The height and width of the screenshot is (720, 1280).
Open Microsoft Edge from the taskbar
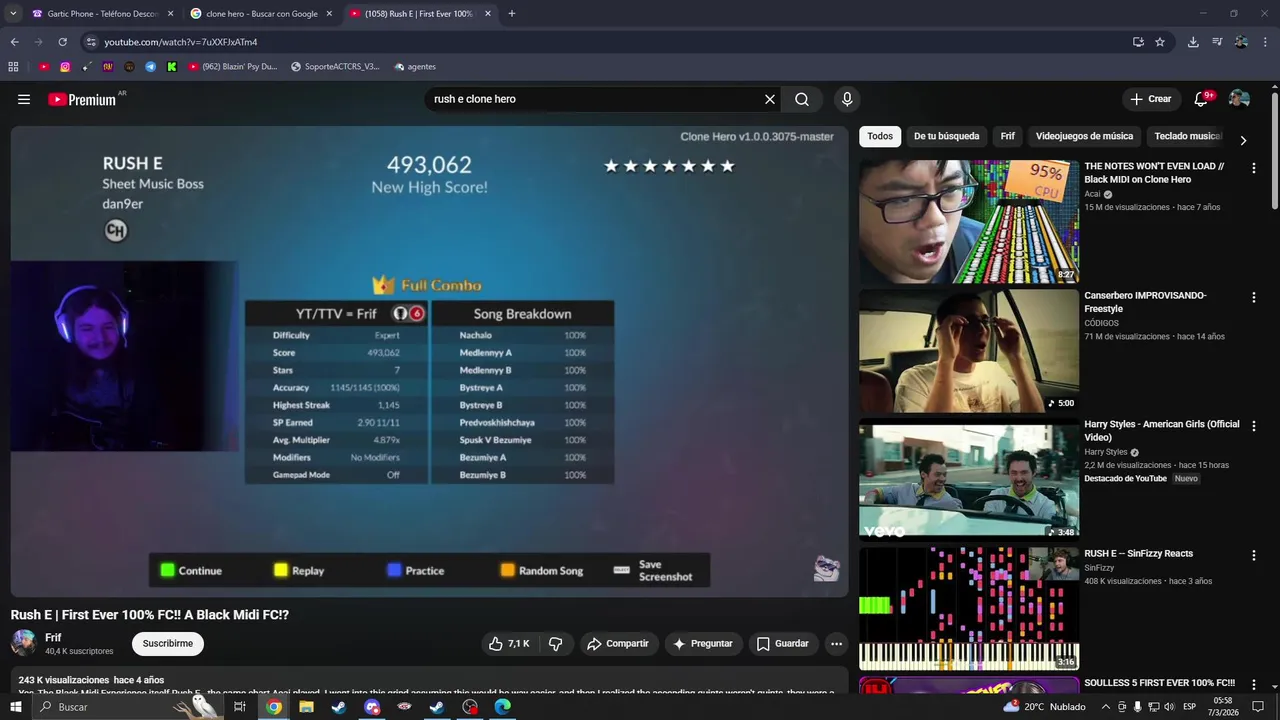click(x=503, y=707)
